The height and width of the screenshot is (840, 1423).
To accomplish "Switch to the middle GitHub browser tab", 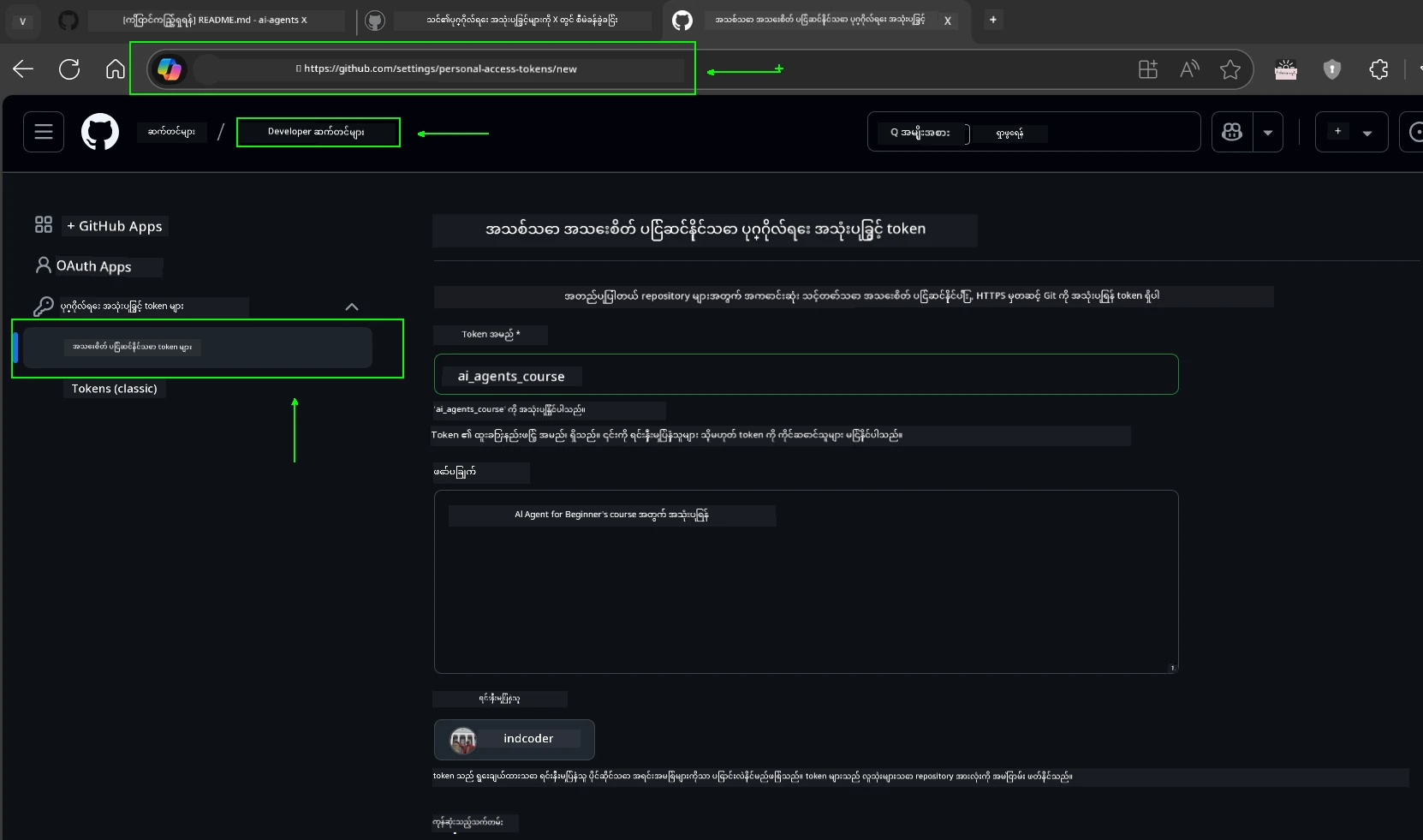I will [522, 20].
